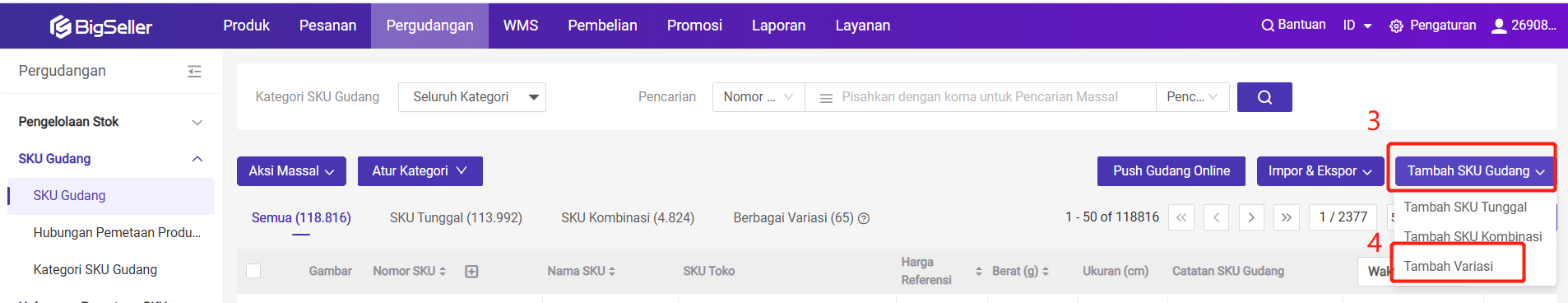The image size is (1568, 303).
Task: Click the BigSeller logo icon
Action: click(61, 27)
